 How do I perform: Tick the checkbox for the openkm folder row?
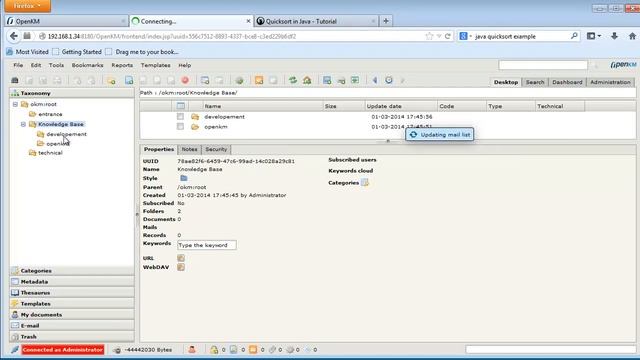180,127
